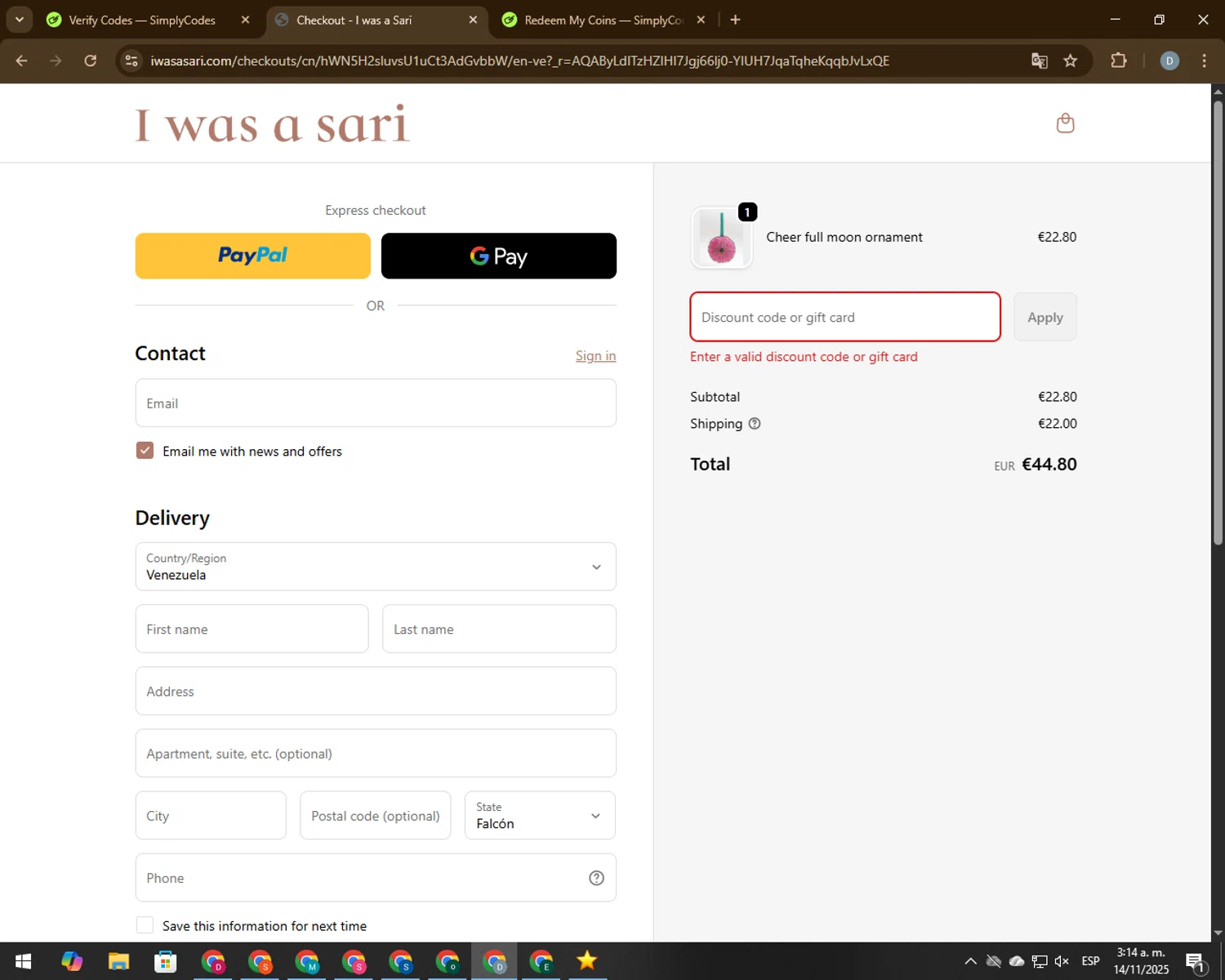1225x980 pixels.
Task: Open Chrome with M profile badge in taskbar
Action: 307,961
